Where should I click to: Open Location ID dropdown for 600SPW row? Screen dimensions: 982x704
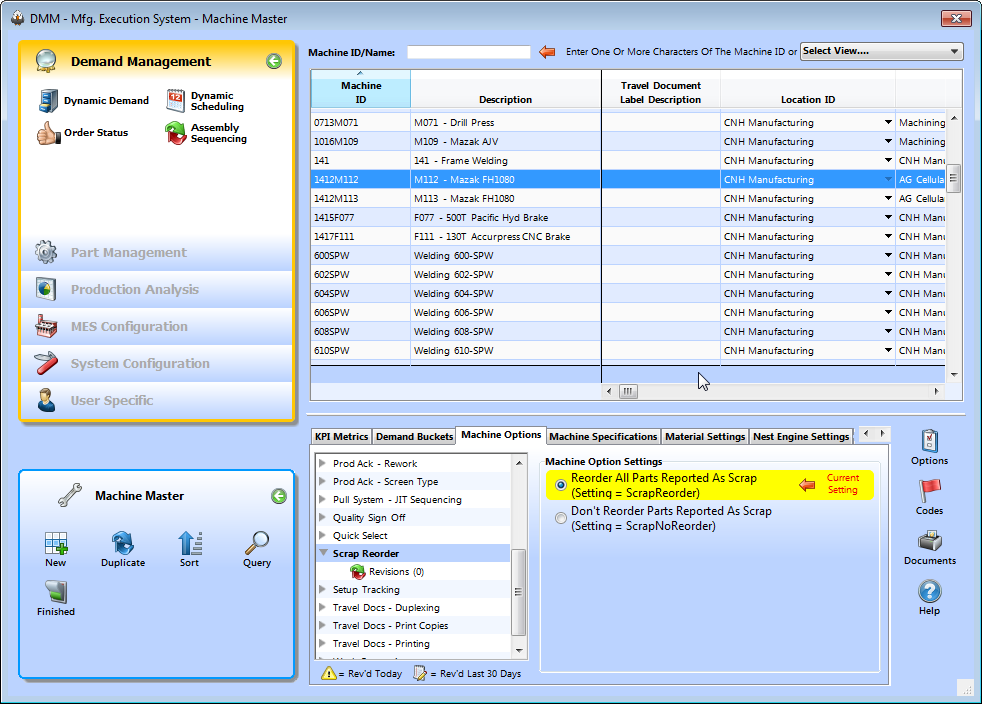pos(888,256)
